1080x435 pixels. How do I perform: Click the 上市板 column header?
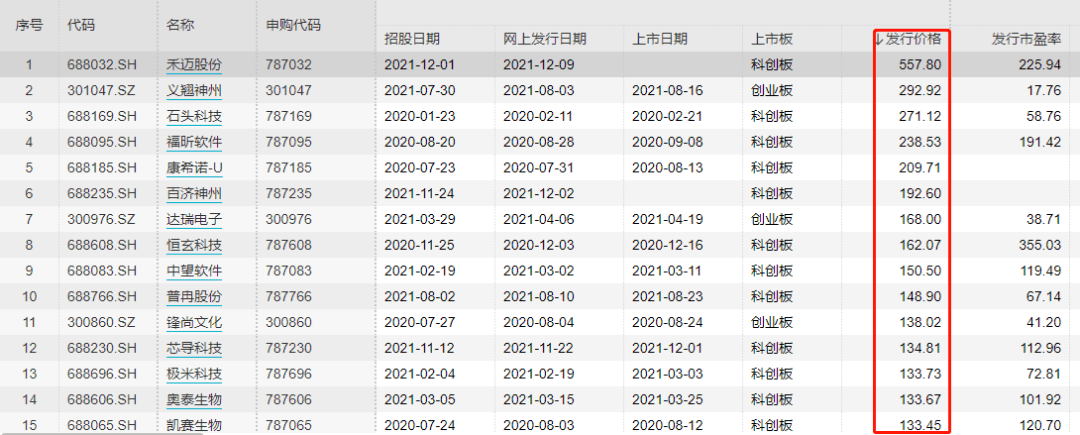click(772, 39)
